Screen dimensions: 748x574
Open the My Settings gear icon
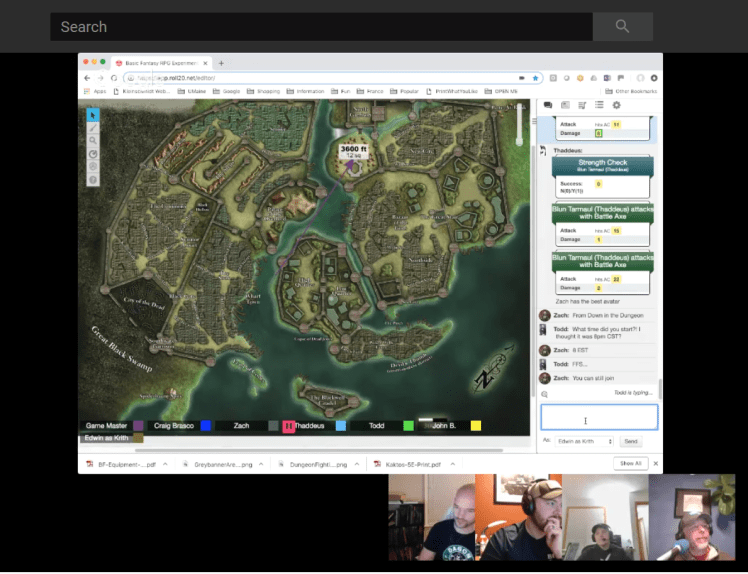616,105
